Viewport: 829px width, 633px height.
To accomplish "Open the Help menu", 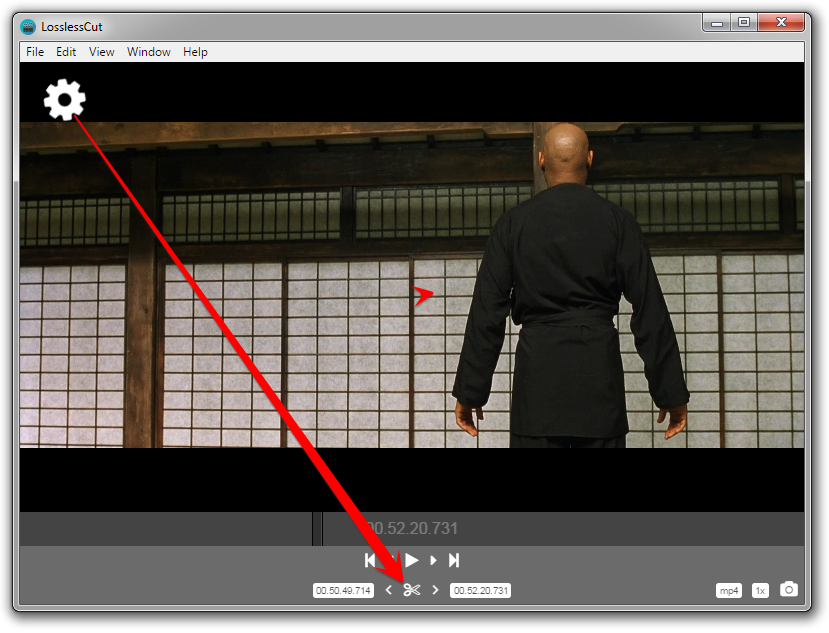I will pyautogui.click(x=195, y=52).
